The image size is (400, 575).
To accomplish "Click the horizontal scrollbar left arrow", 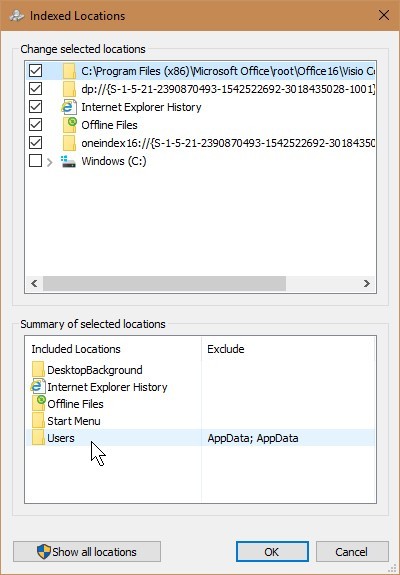I will (34, 283).
